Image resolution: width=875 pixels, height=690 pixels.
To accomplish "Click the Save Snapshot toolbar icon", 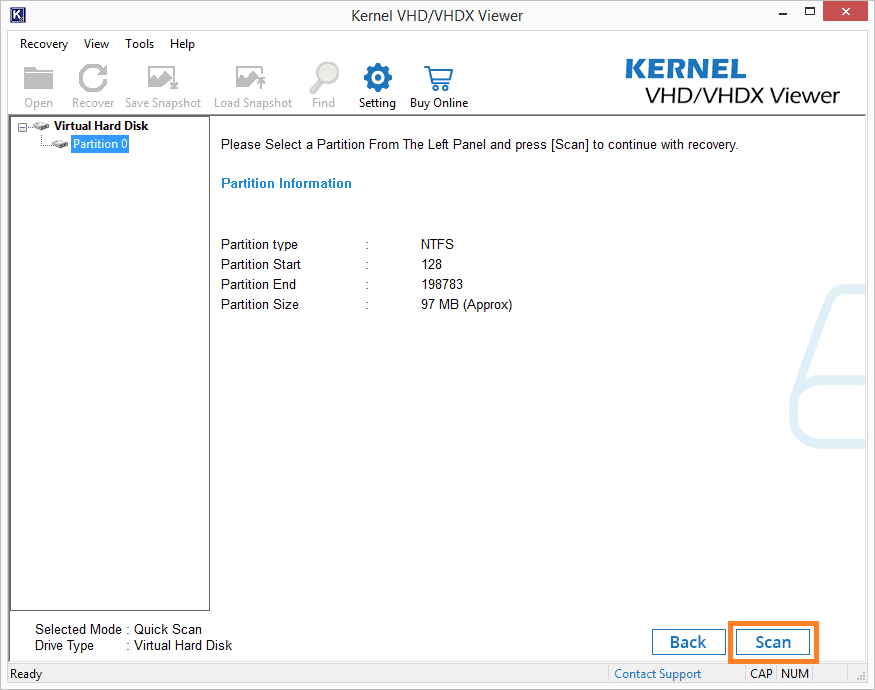I will click(x=162, y=79).
